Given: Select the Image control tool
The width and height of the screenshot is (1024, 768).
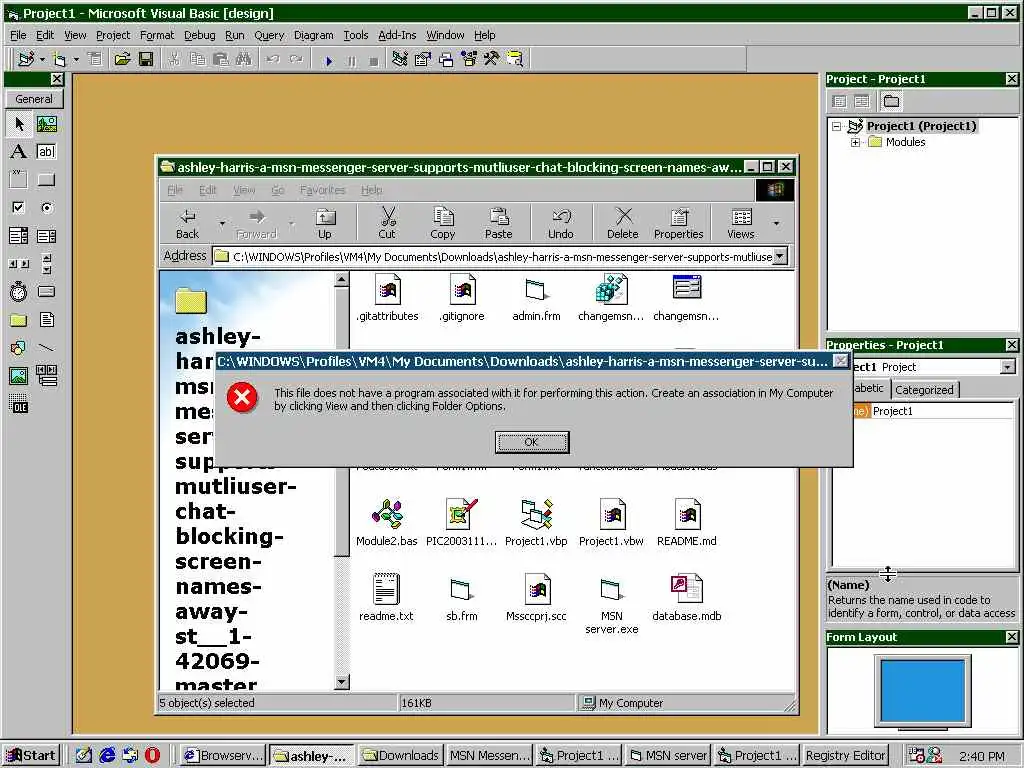Looking at the screenshot, I should [19, 376].
